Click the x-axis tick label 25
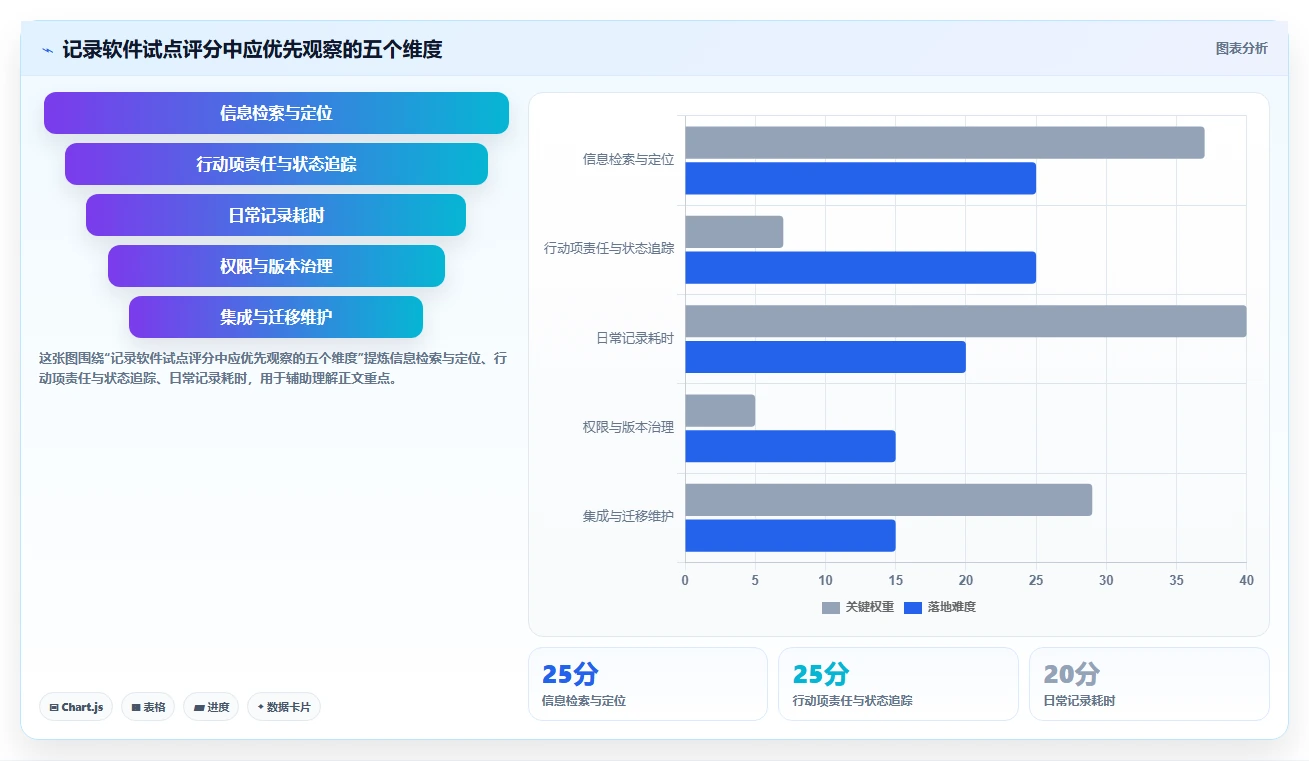The height and width of the screenshot is (761, 1309). (1036, 580)
